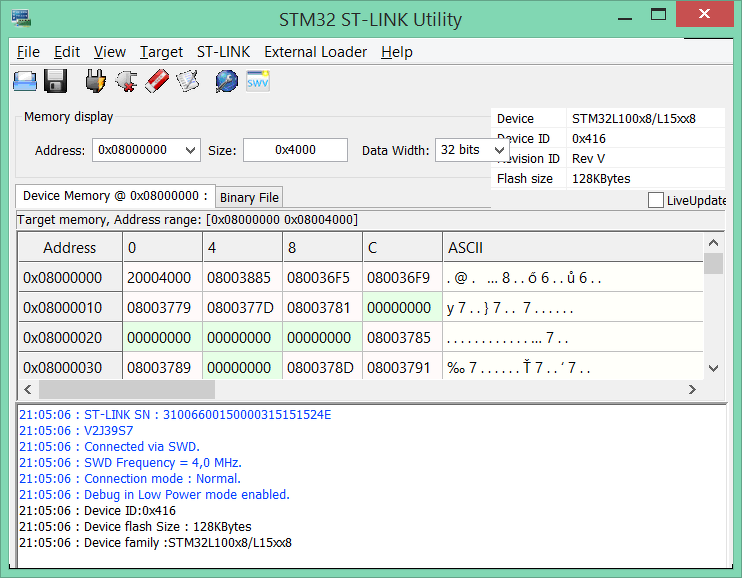This screenshot has height=578, width=742.
Task: Select cell value 08003789
Action: (162, 367)
